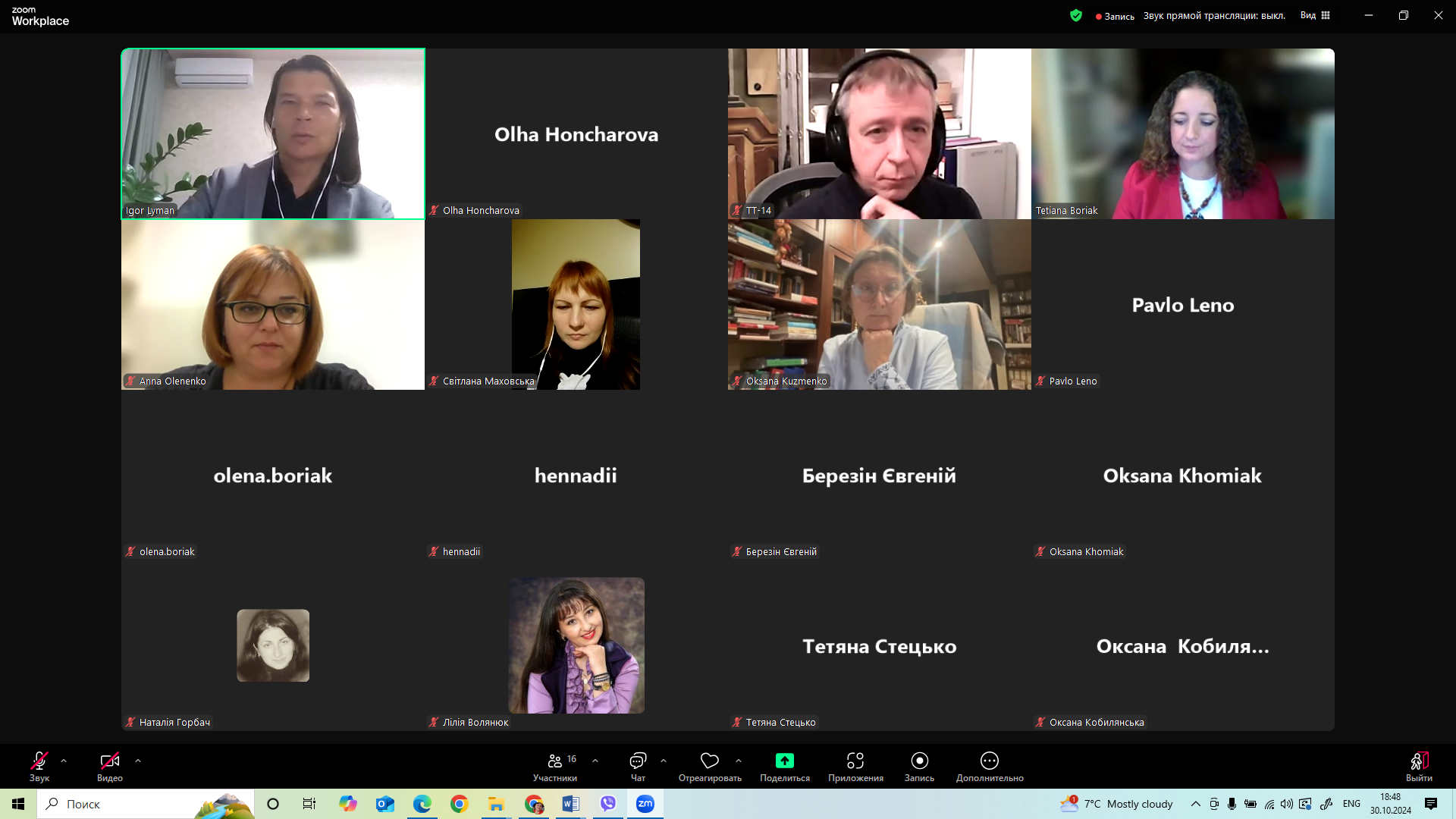Select the olena.boriak participant tile
Screen dimensions: 1456x819
pyautogui.click(x=273, y=475)
